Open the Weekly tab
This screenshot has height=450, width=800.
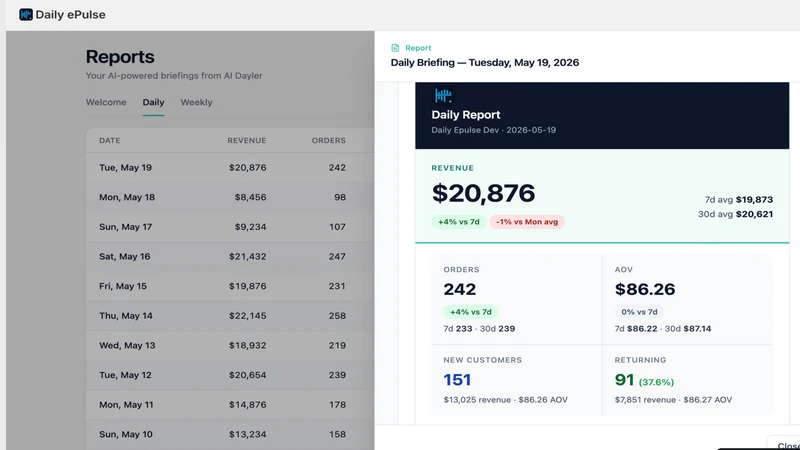196,102
